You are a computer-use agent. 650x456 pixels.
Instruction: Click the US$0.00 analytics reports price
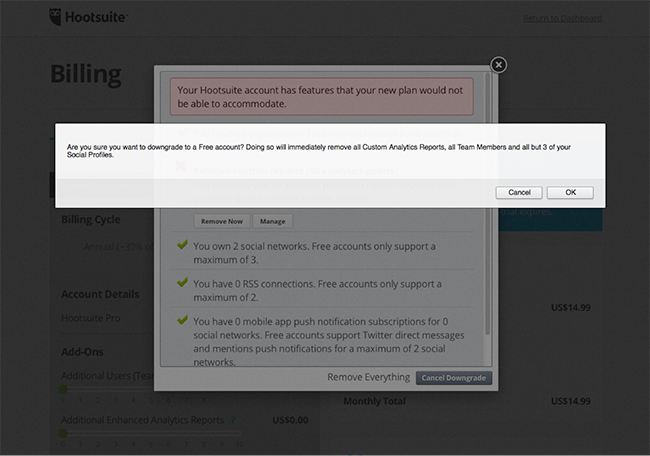290,420
